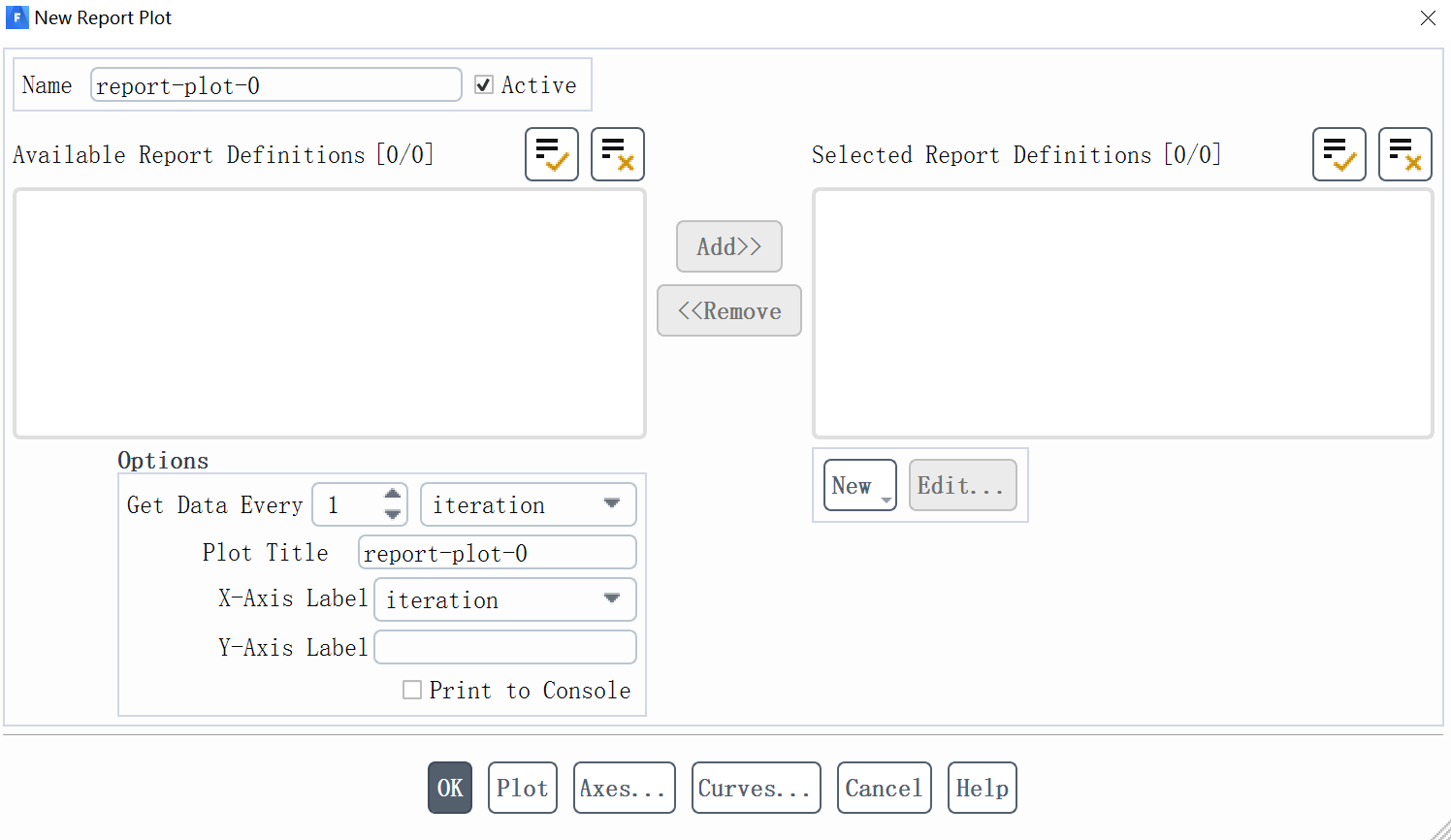
Task: Deselect all Selected Report Definitions icon
Action: [x=1404, y=154]
